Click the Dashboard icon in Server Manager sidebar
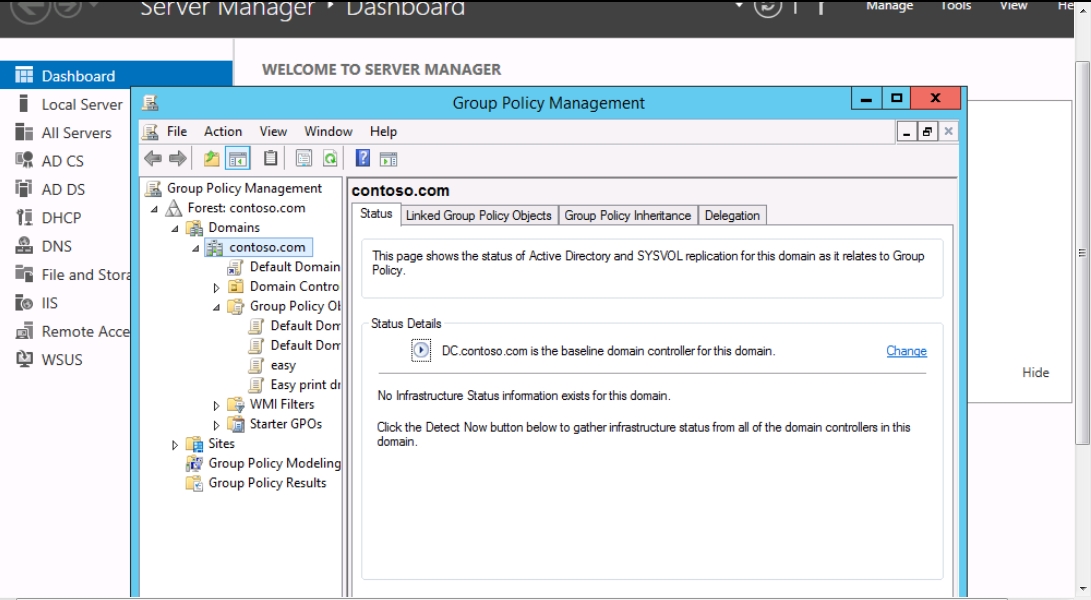 pyautogui.click(x=24, y=75)
